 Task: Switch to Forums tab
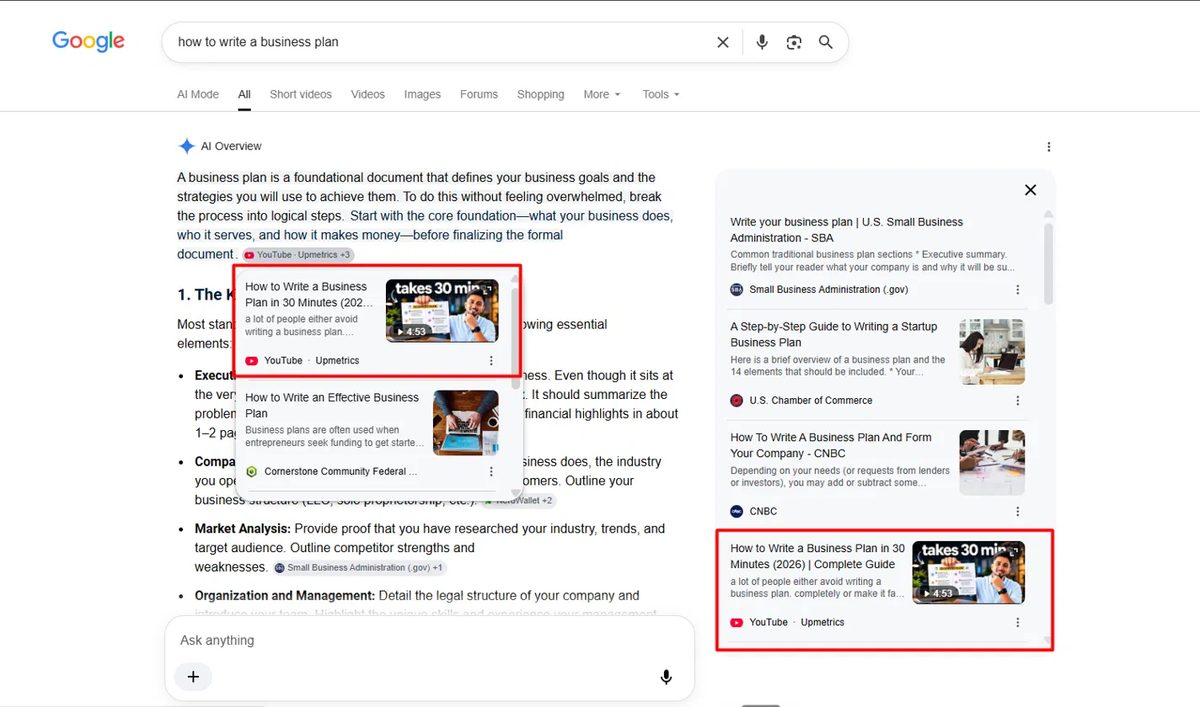[x=479, y=94]
